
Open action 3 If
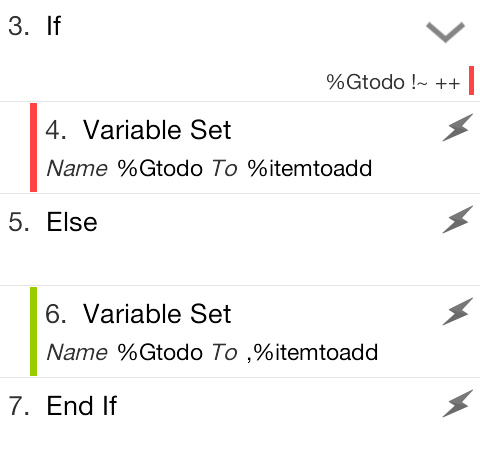54,26
